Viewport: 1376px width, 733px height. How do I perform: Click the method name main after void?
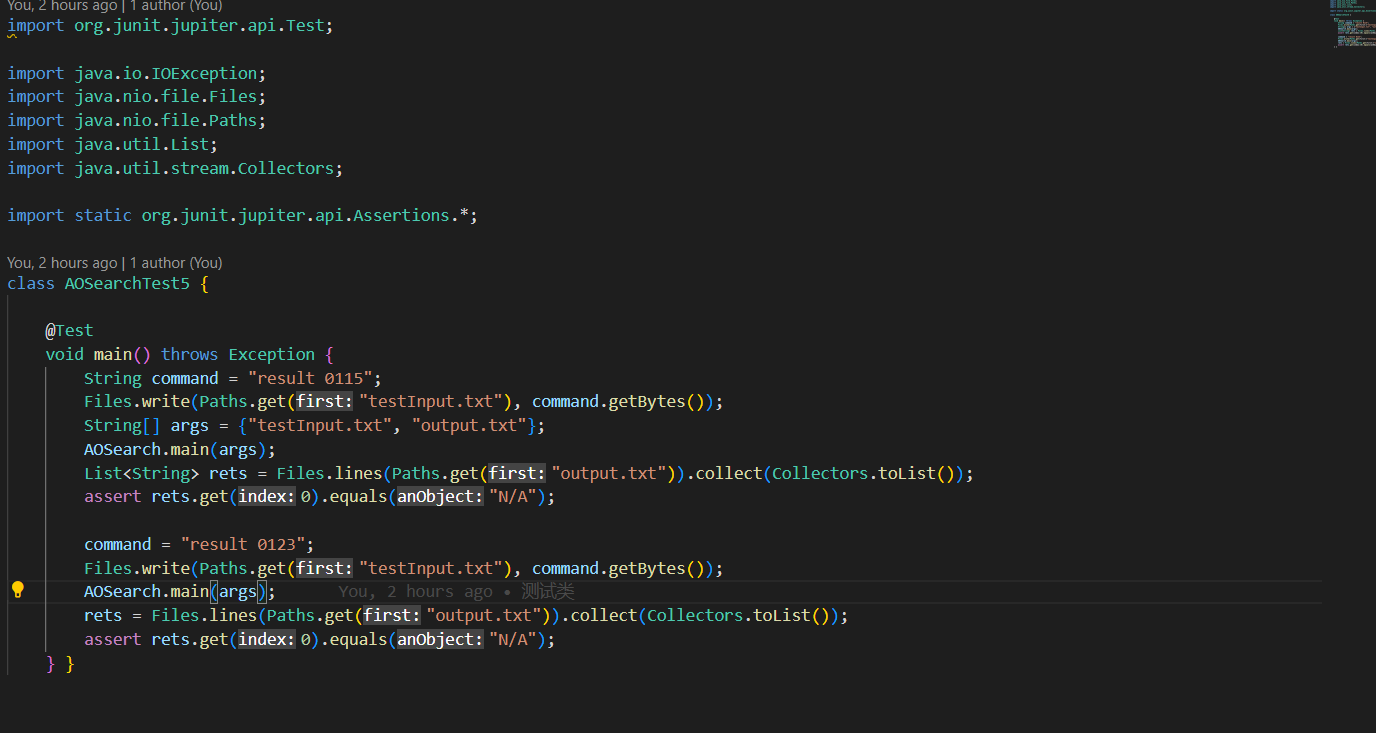click(113, 354)
